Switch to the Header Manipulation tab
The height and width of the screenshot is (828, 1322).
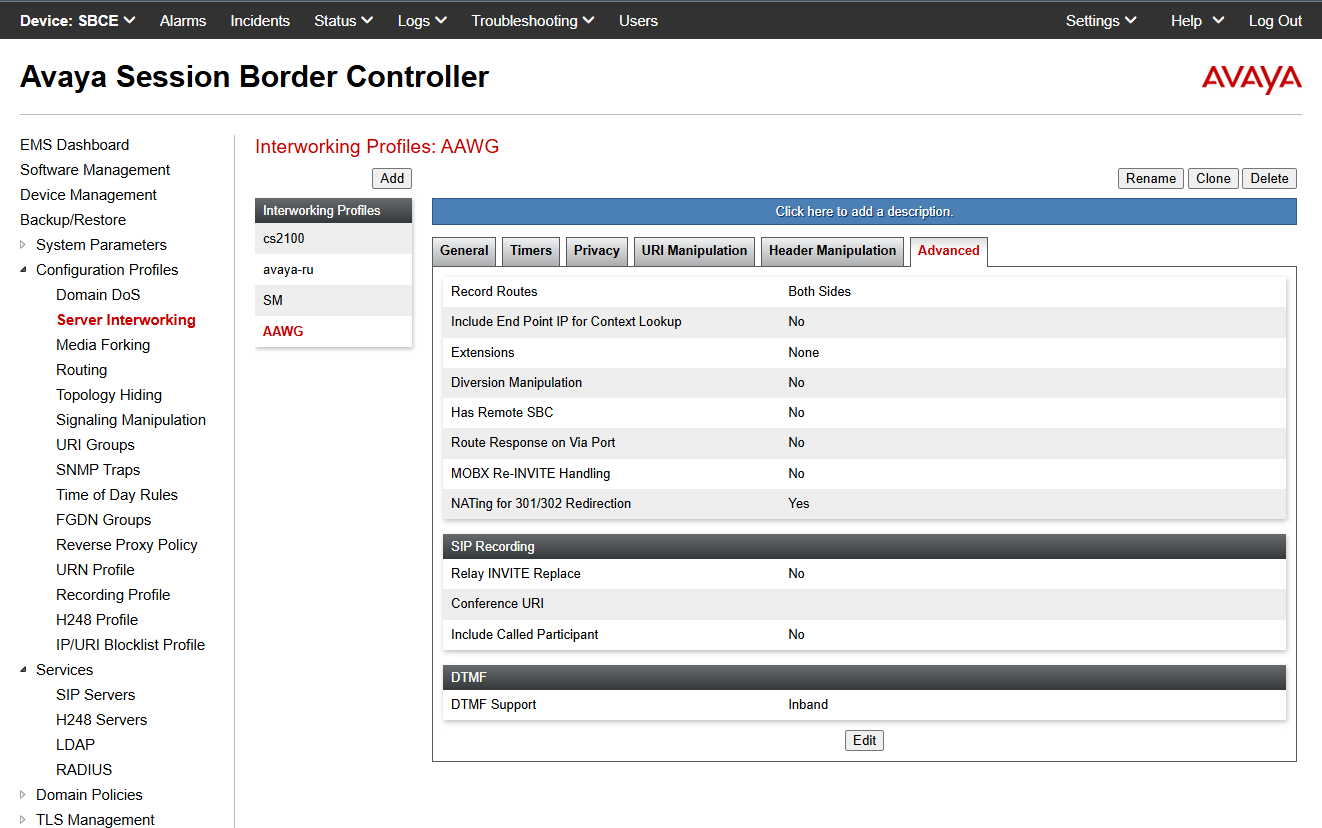point(832,251)
